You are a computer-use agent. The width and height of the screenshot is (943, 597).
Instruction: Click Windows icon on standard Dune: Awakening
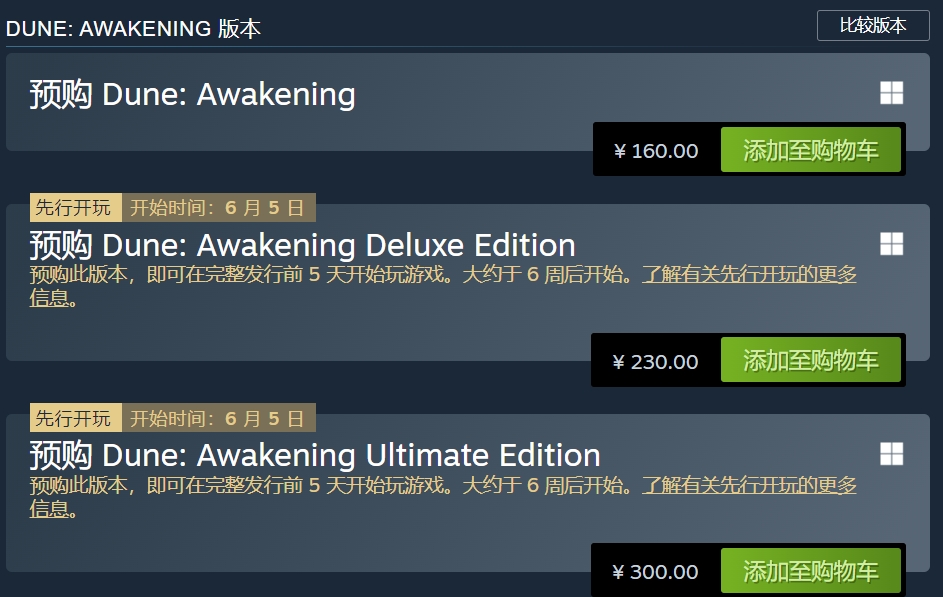click(891, 94)
